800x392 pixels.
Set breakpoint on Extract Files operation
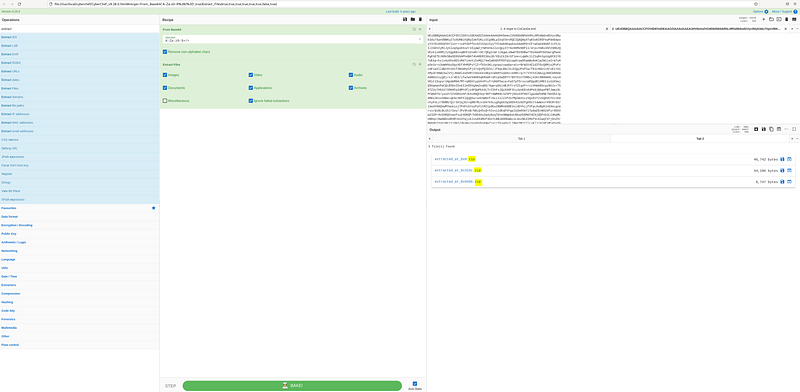pos(420,65)
